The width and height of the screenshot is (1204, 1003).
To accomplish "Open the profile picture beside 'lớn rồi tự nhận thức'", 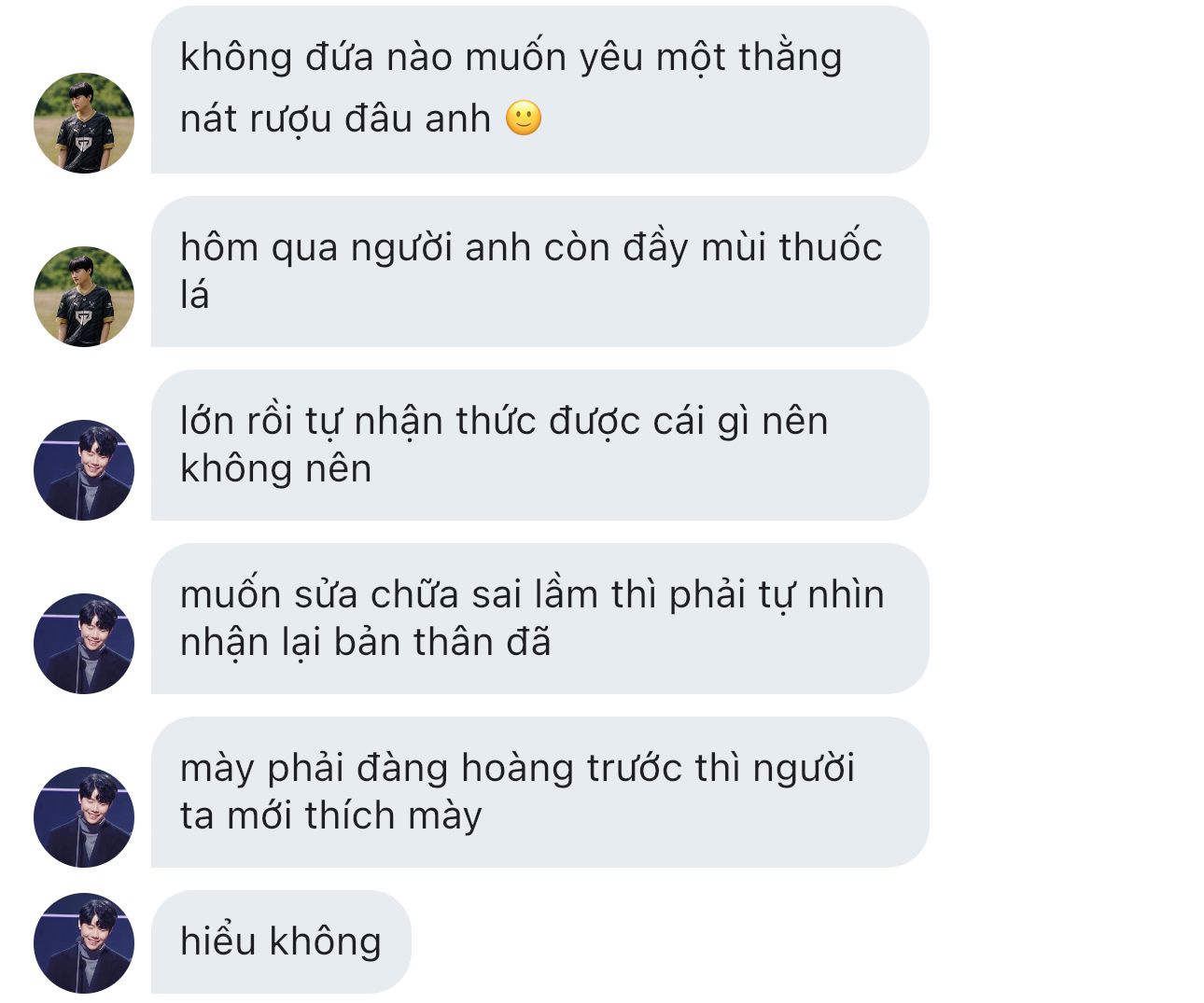I will tap(84, 470).
